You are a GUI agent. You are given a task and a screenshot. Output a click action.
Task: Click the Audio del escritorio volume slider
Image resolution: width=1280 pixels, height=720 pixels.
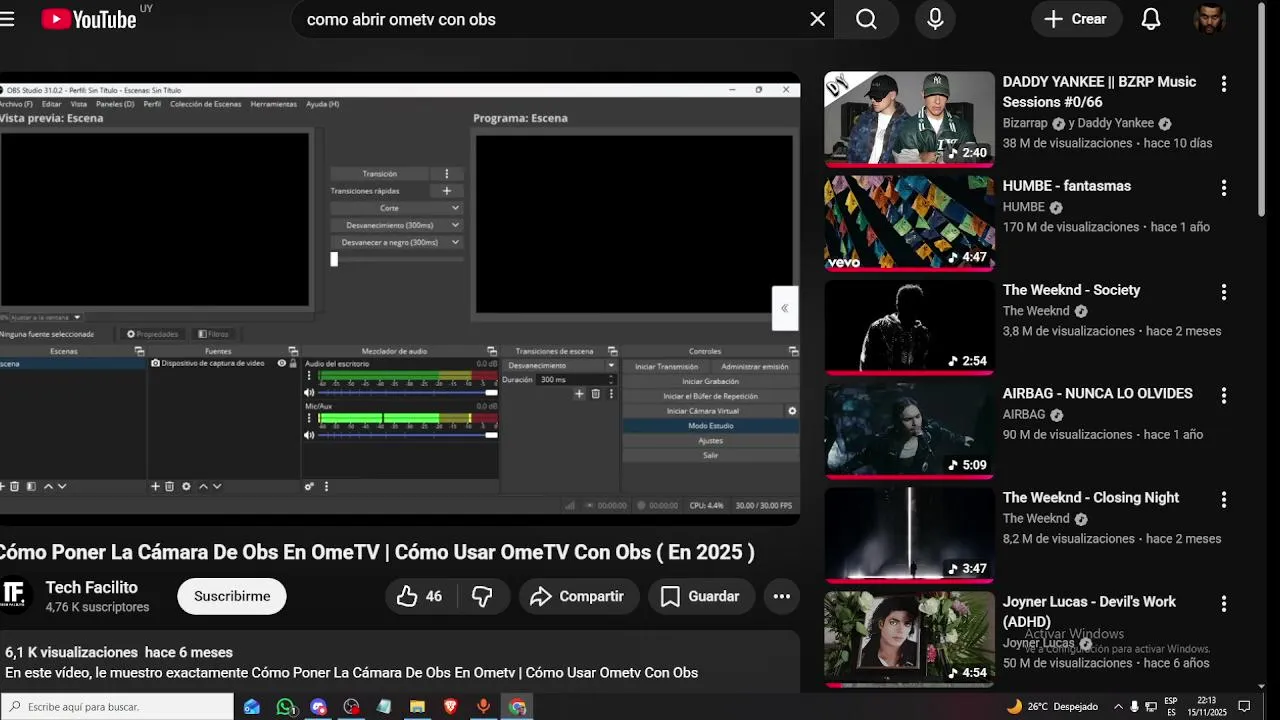406,392
